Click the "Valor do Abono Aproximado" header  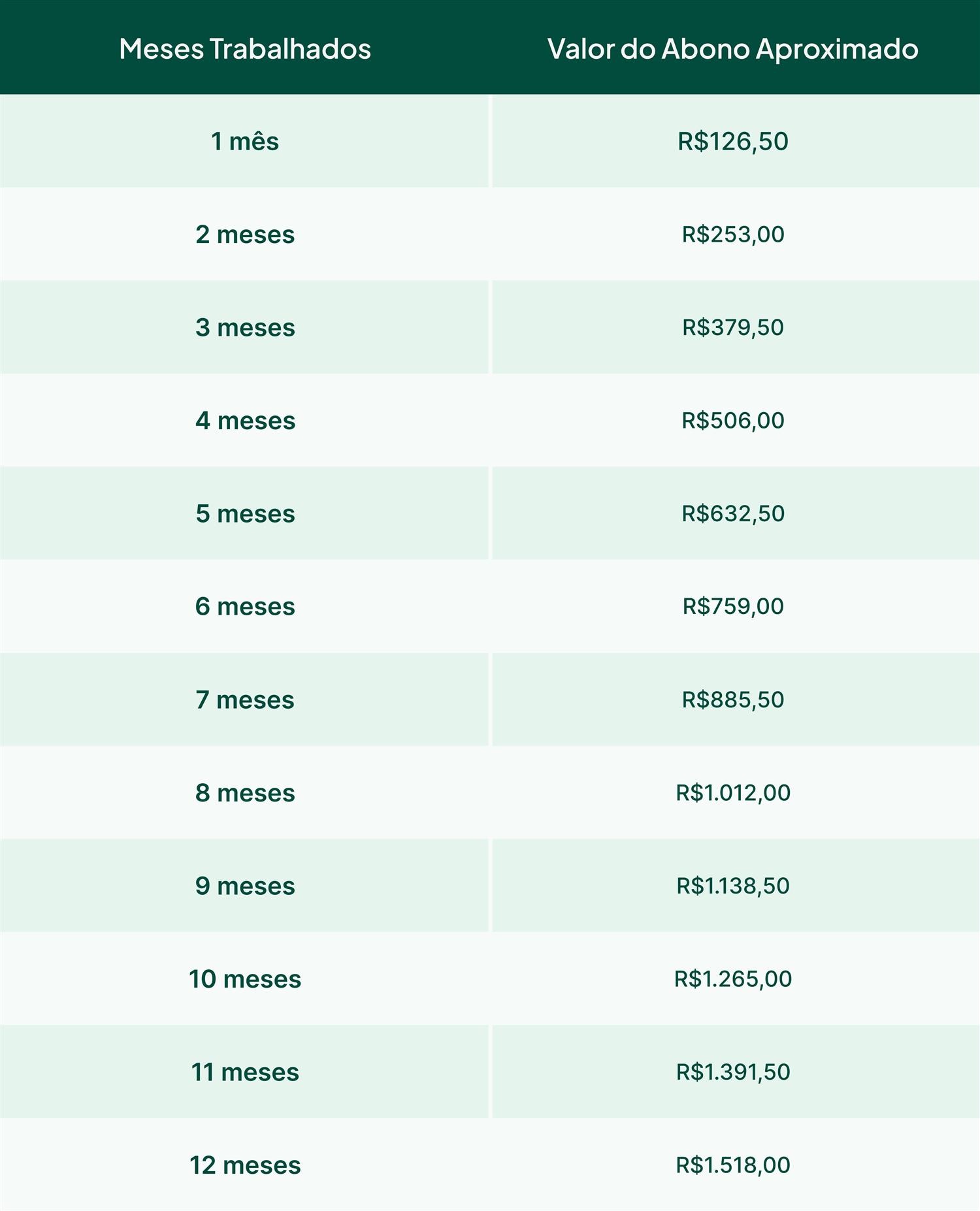(732, 49)
